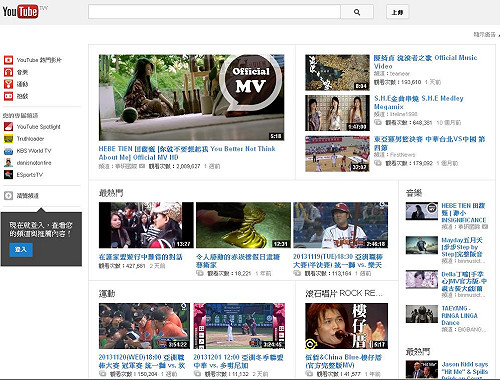Image resolution: width=500 pixels, height=380 pixels.
Task: Open Truthloader channel icon
Action: [x=8, y=139]
